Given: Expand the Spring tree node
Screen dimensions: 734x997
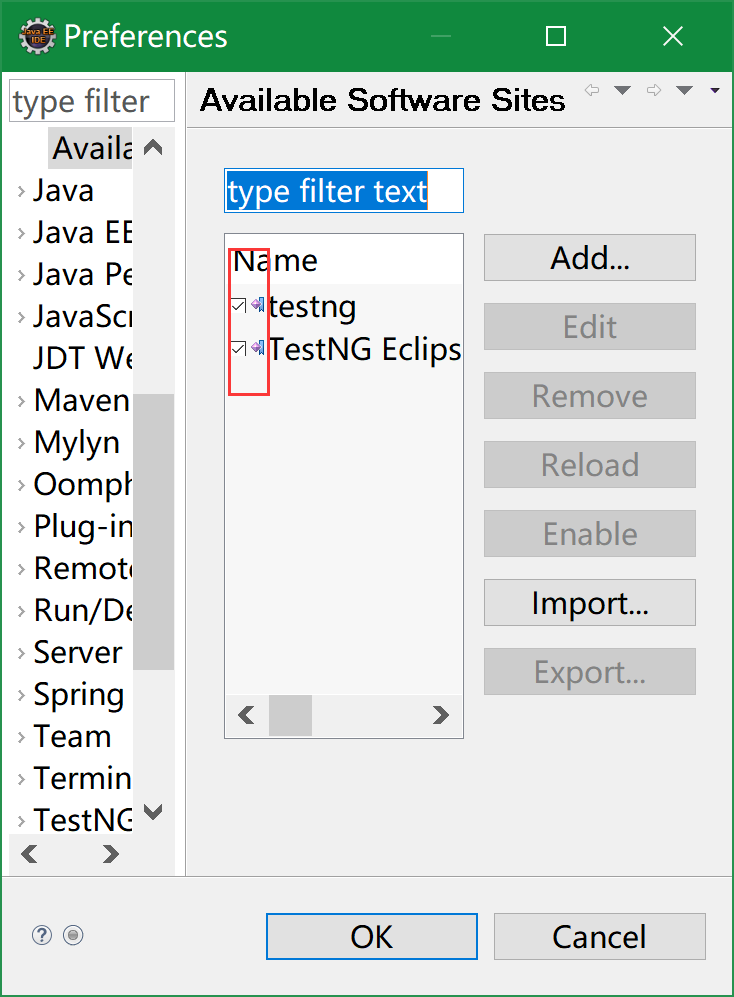Looking at the screenshot, I should (x=21, y=695).
